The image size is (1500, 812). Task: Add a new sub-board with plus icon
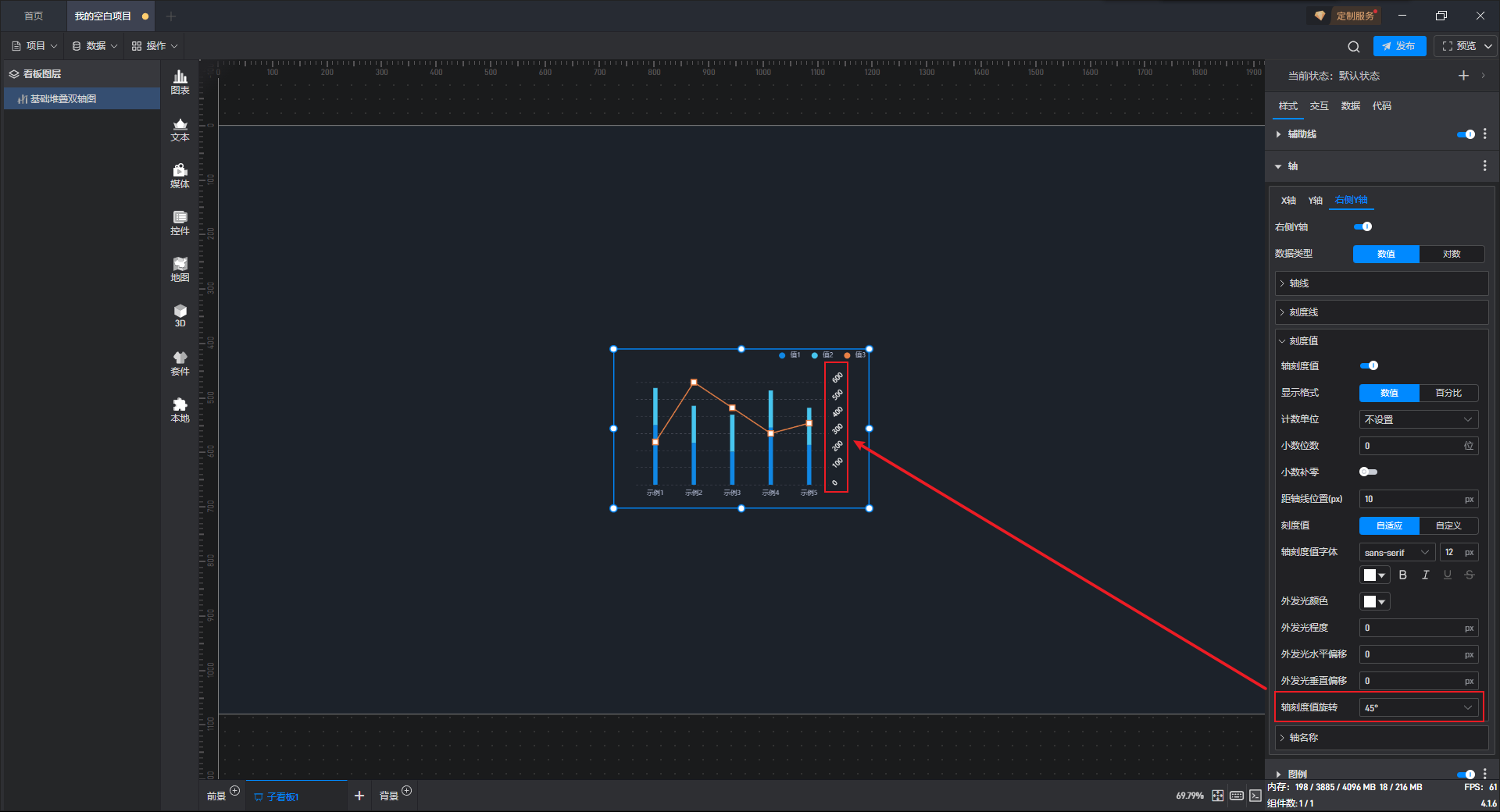tap(359, 796)
